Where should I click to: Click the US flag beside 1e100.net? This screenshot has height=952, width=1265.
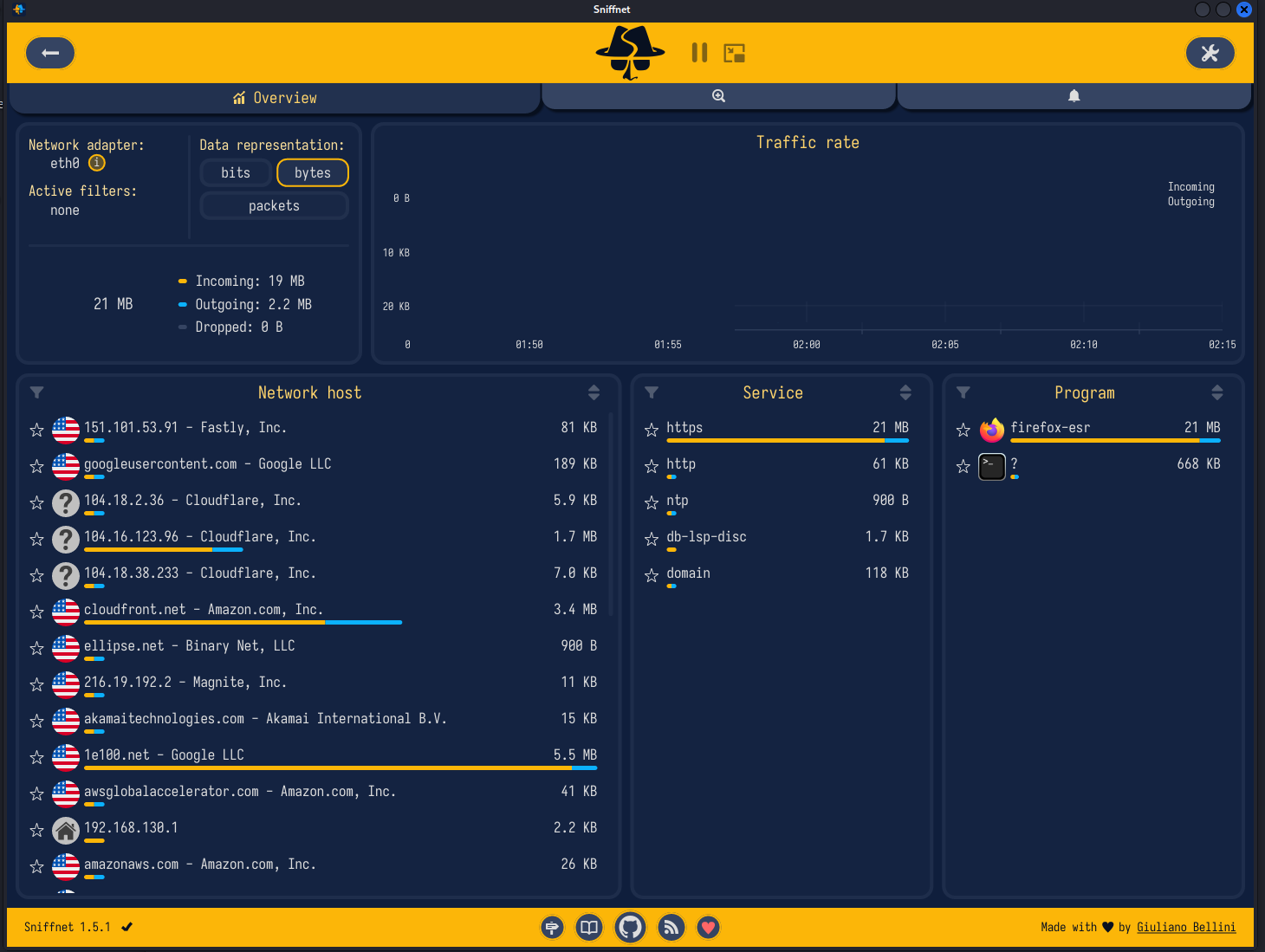[x=66, y=757]
